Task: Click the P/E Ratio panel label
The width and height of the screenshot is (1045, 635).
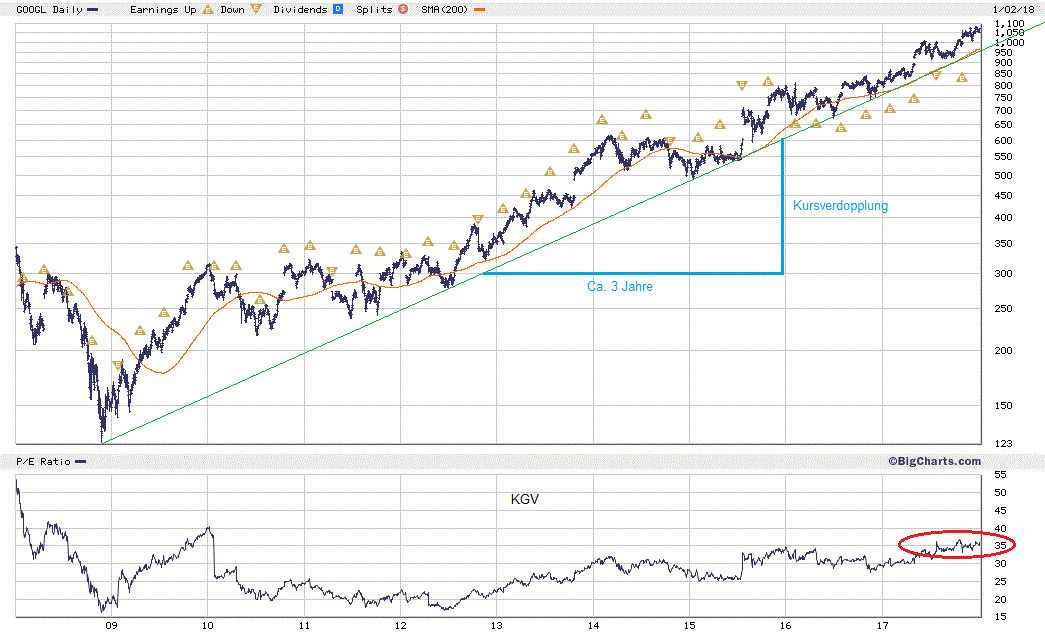Action: (43, 461)
